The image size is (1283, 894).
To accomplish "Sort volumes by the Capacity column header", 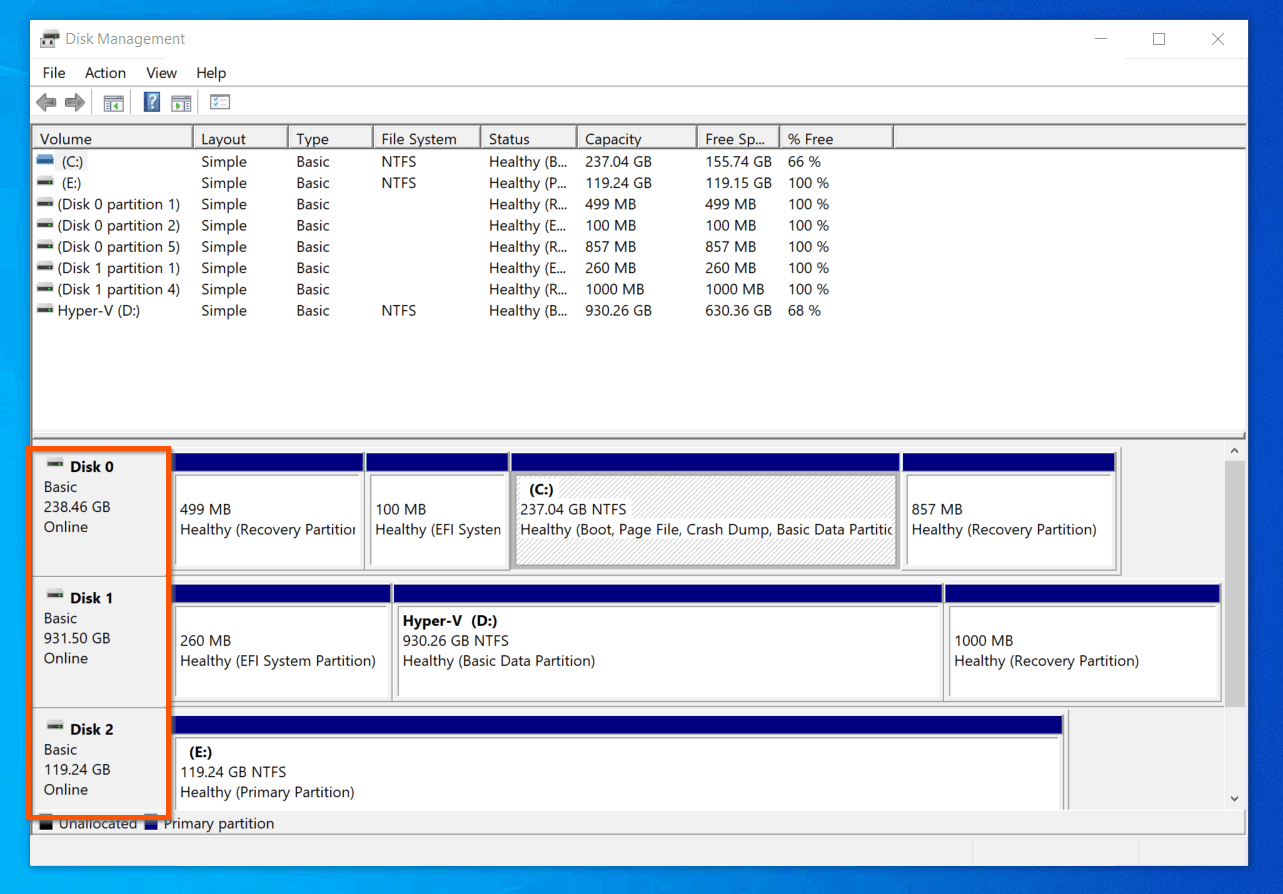I will point(613,139).
